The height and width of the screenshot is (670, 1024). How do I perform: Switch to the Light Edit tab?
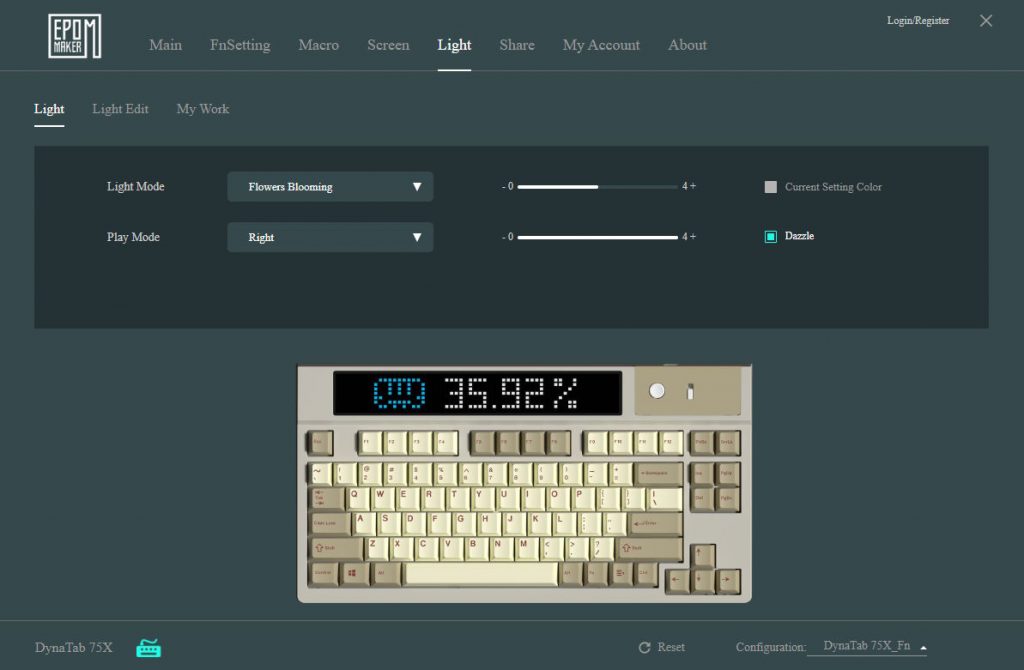click(x=120, y=109)
